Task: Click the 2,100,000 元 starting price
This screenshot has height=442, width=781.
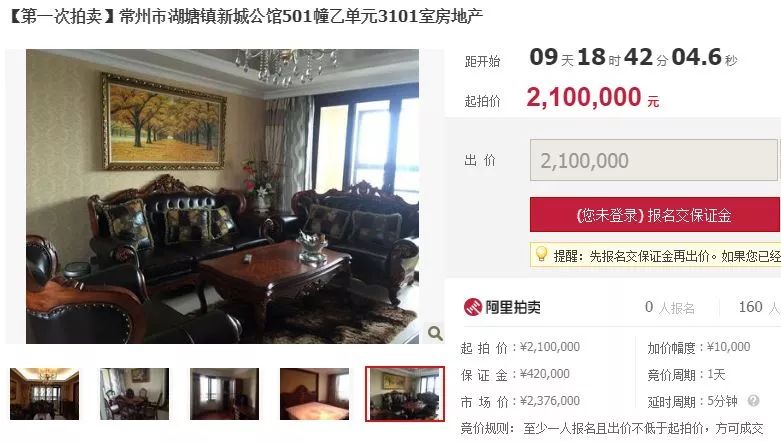Action: coord(593,97)
